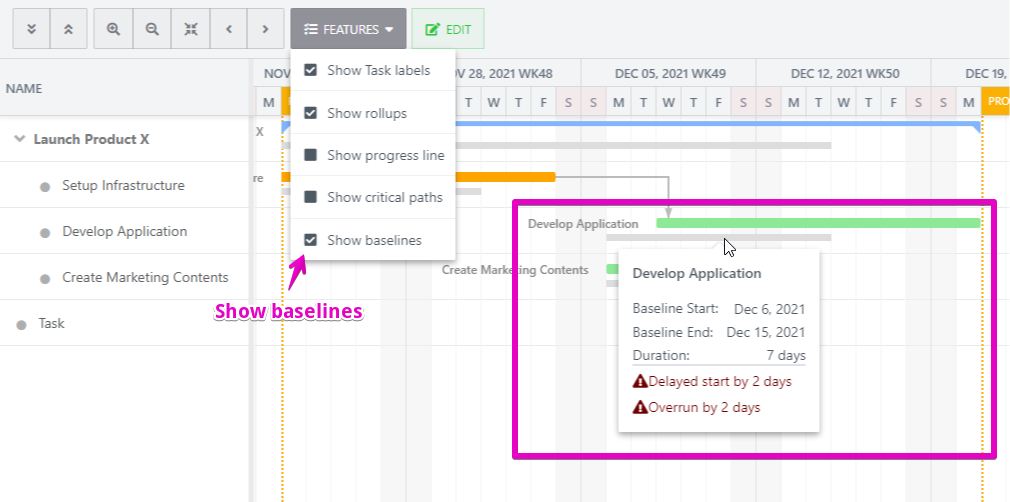Zoom out of the Gantt chart
The height and width of the screenshot is (502, 1010).
coord(152,30)
